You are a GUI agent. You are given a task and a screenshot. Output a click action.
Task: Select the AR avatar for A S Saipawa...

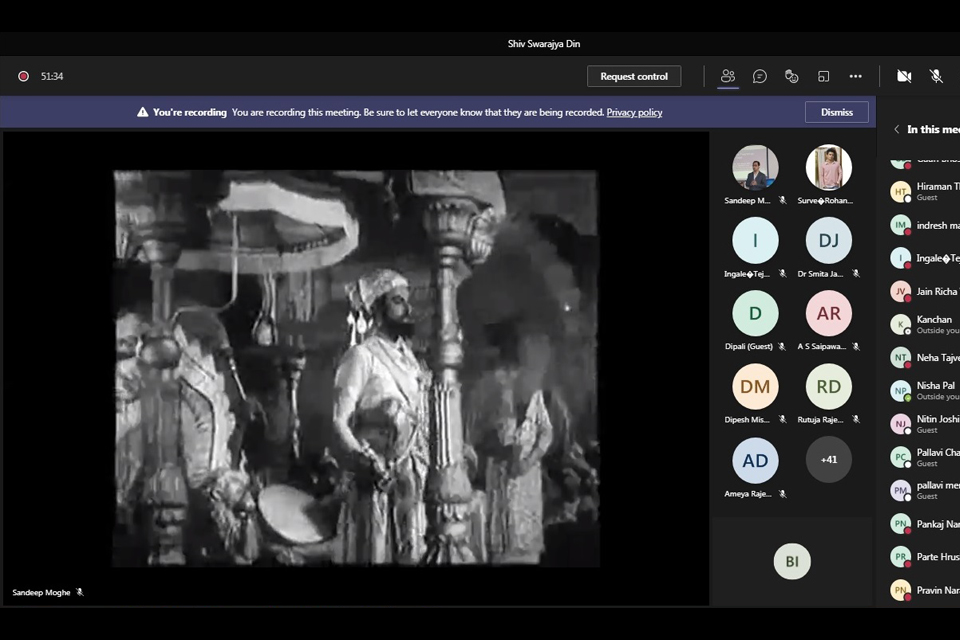[x=828, y=313]
